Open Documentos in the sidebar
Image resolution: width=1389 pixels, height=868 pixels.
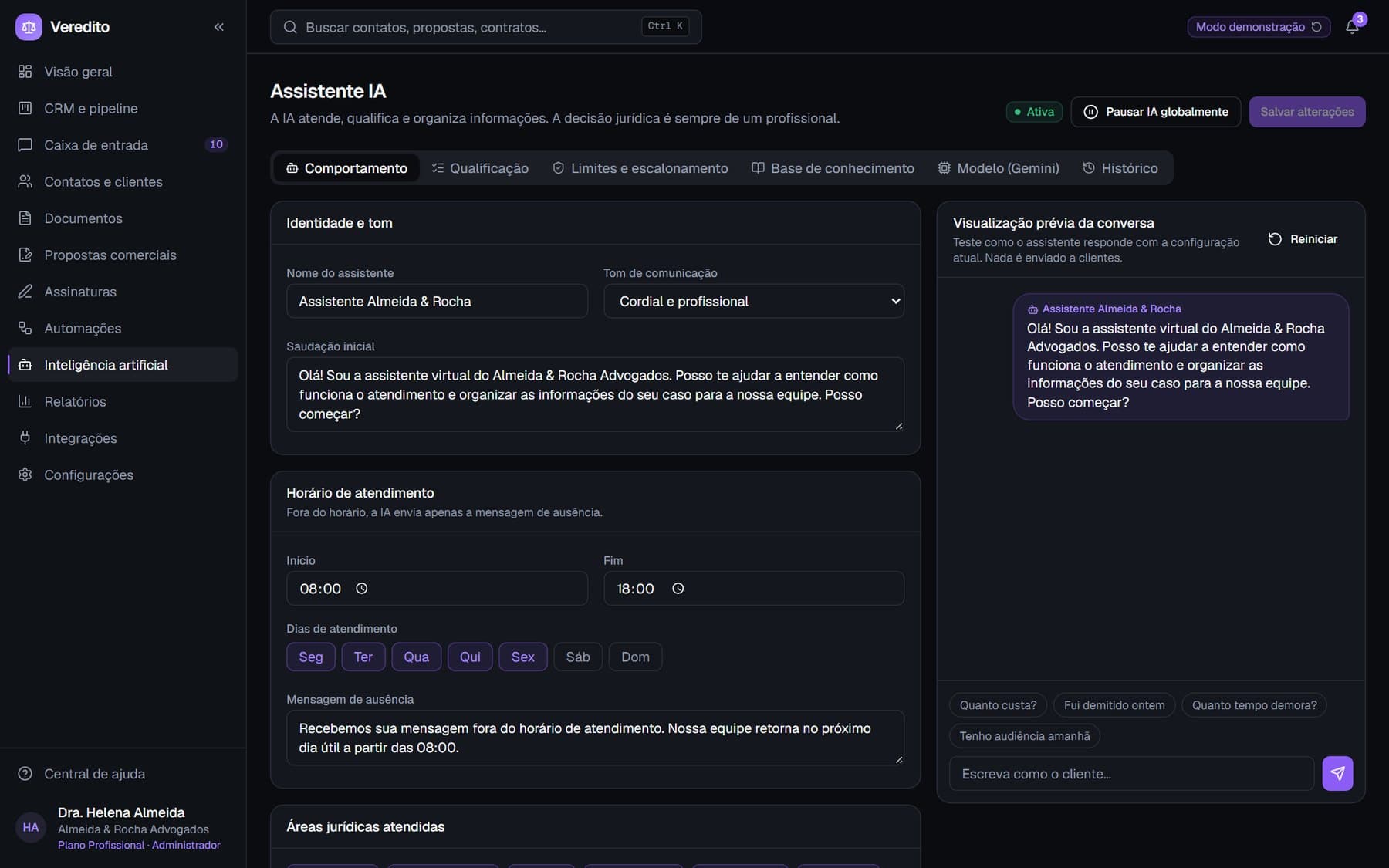(123, 218)
